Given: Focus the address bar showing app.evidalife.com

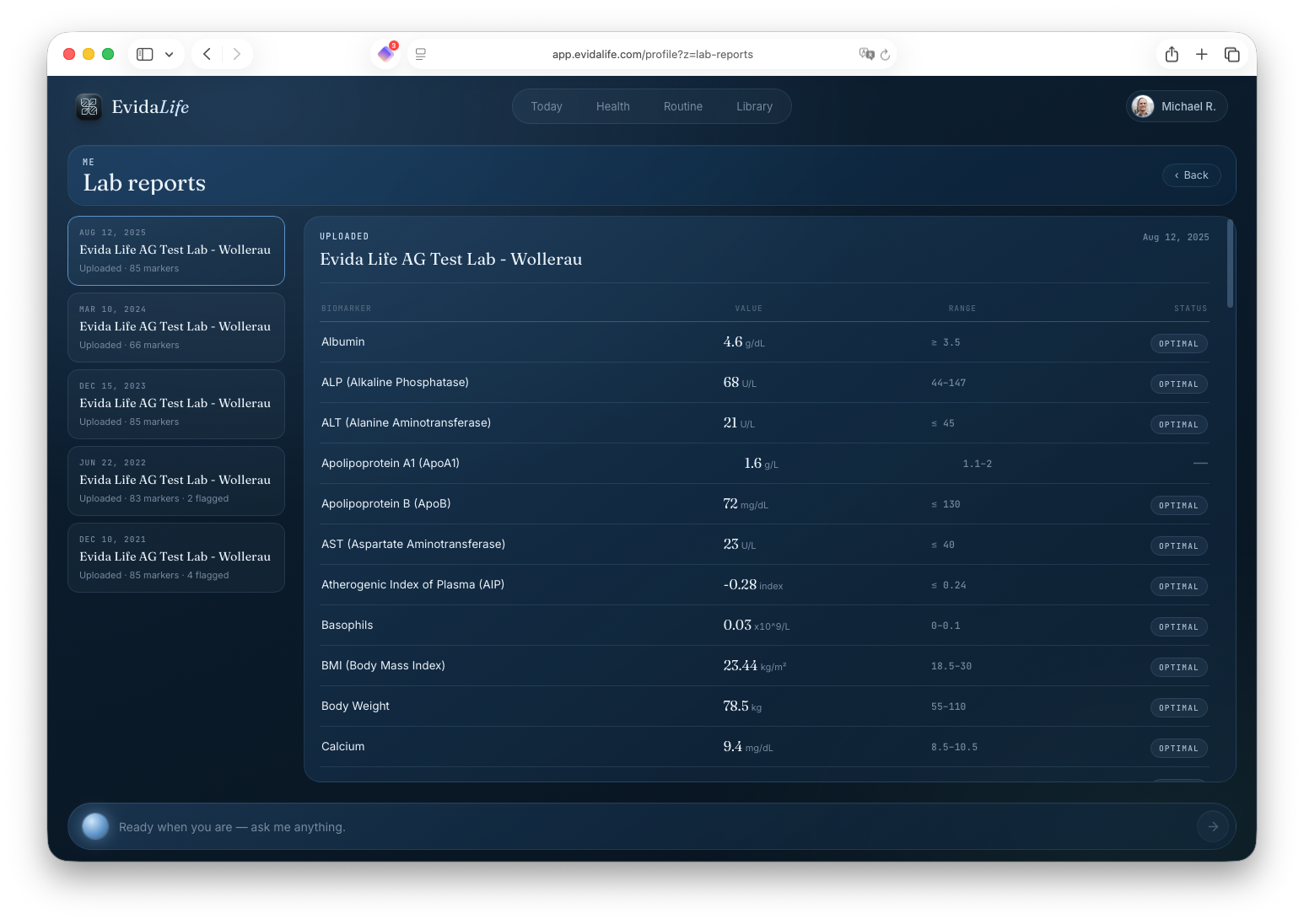Looking at the screenshot, I should click(652, 54).
